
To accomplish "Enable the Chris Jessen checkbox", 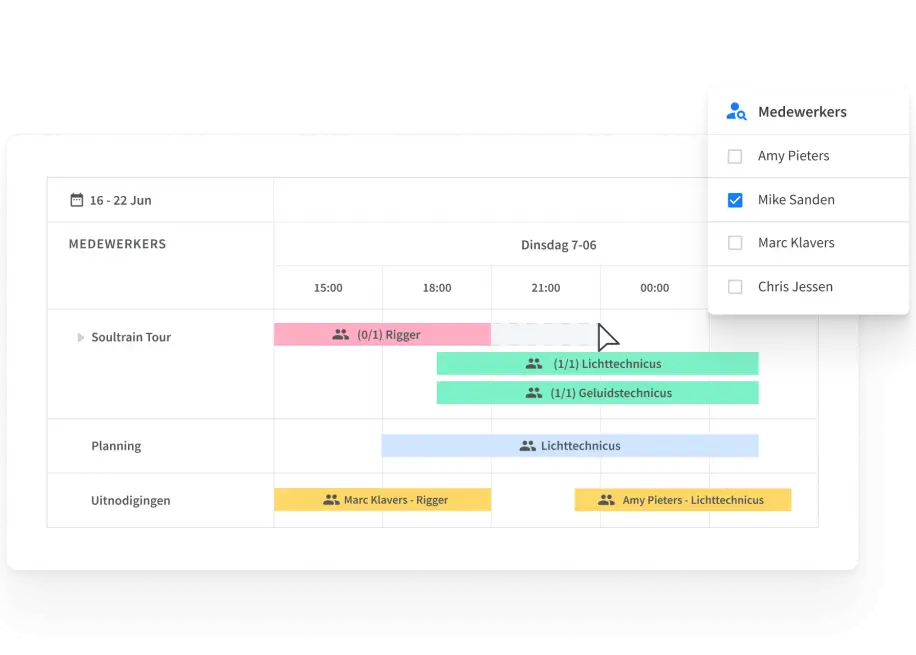I will click(735, 287).
